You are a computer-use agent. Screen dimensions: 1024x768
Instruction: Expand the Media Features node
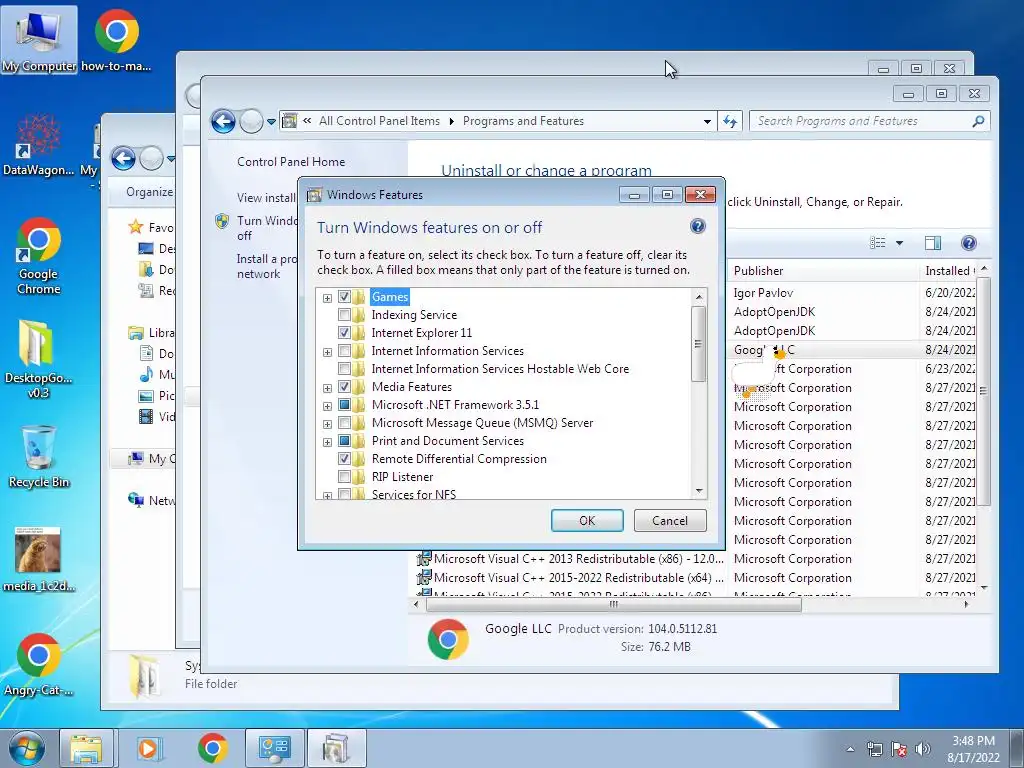pyautogui.click(x=327, y=388)
